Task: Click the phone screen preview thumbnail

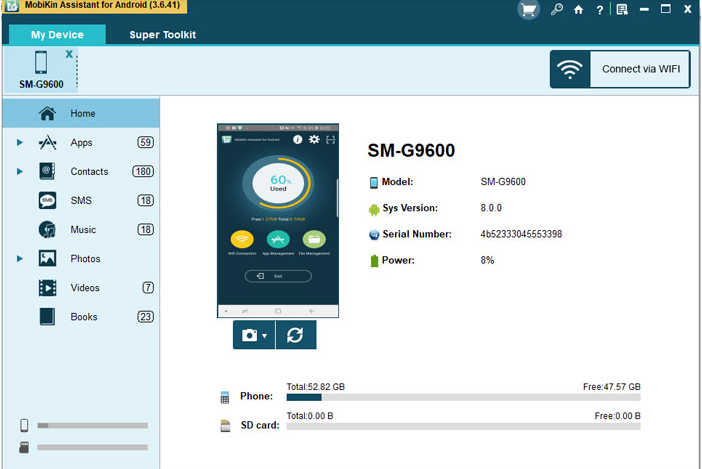Action: (x=278, y=220)
